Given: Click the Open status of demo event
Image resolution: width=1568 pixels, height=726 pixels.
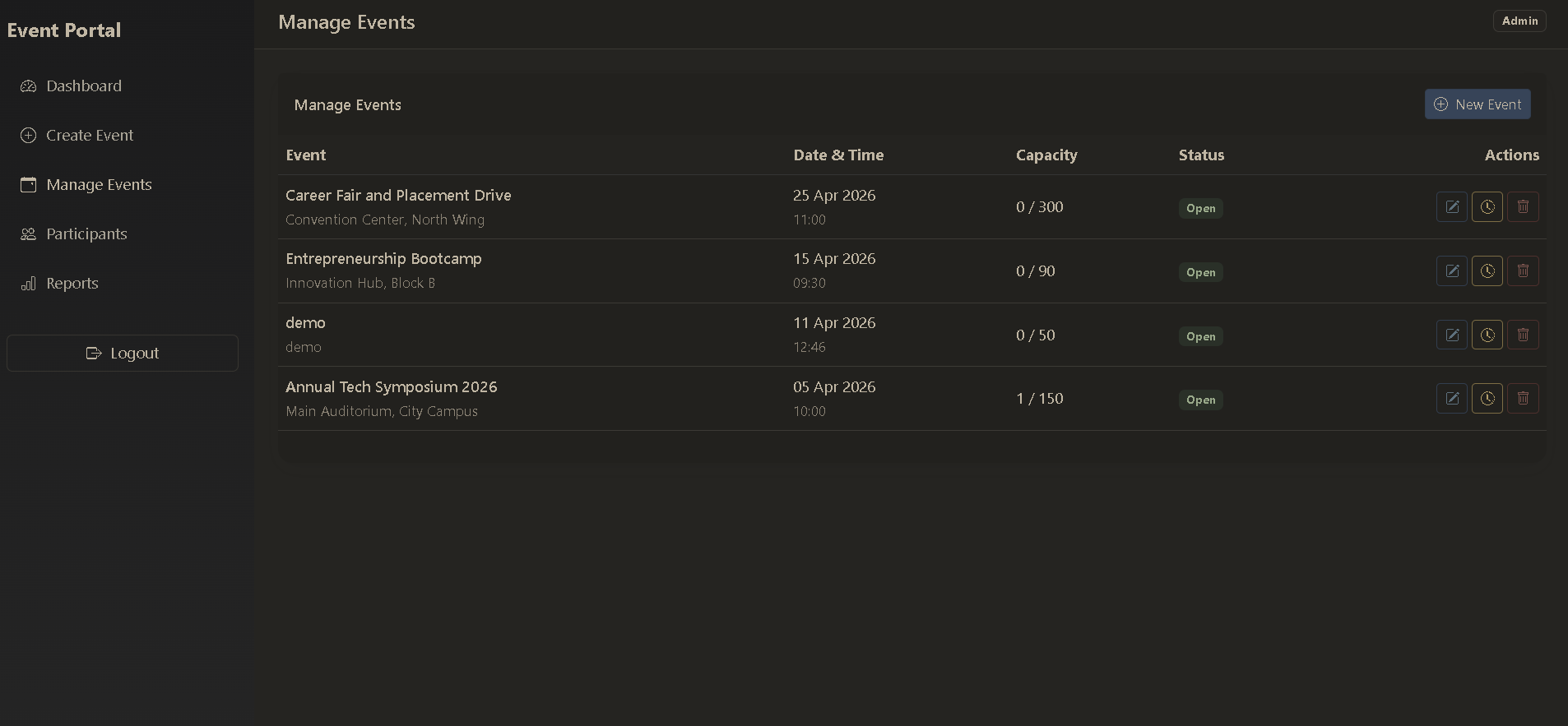Looking at the screenshot, I should (1200, 336).
